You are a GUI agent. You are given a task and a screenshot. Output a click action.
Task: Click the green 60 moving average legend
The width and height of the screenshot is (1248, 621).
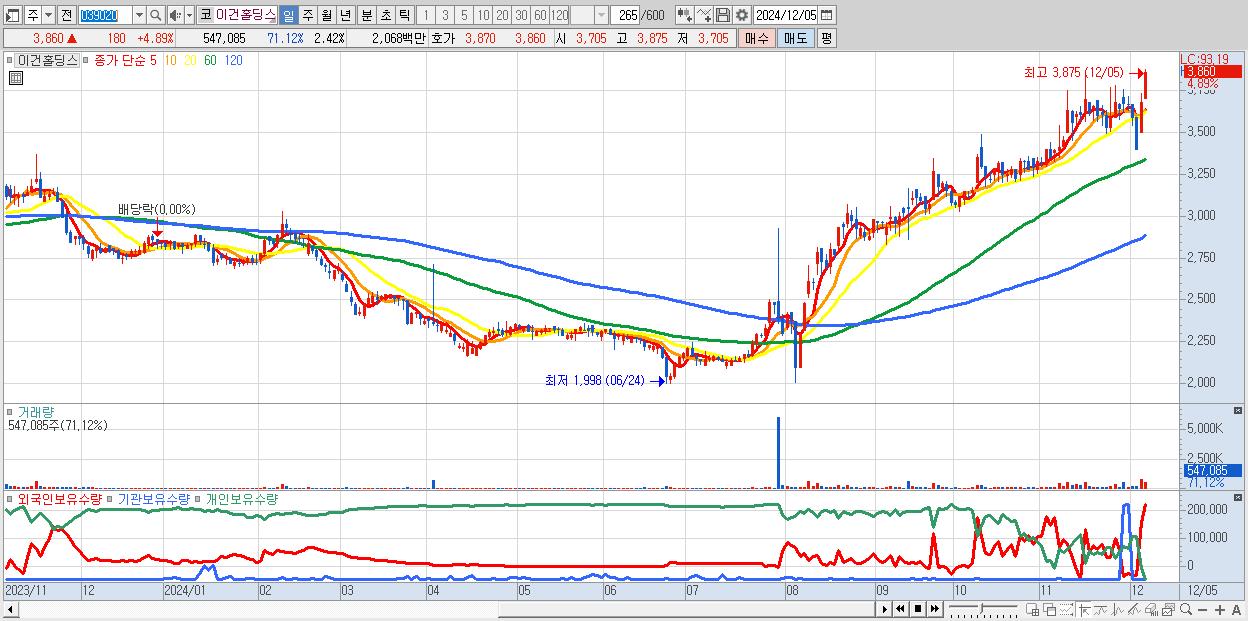(210, 60)
